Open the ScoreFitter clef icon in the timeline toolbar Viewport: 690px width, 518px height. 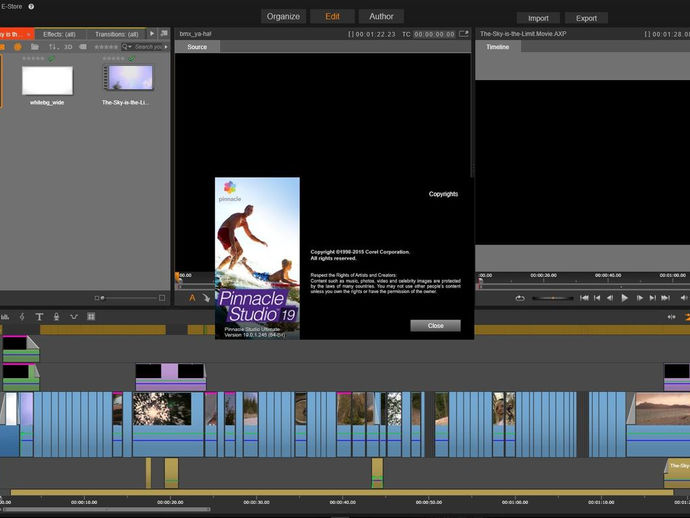[x=22, y=316]
